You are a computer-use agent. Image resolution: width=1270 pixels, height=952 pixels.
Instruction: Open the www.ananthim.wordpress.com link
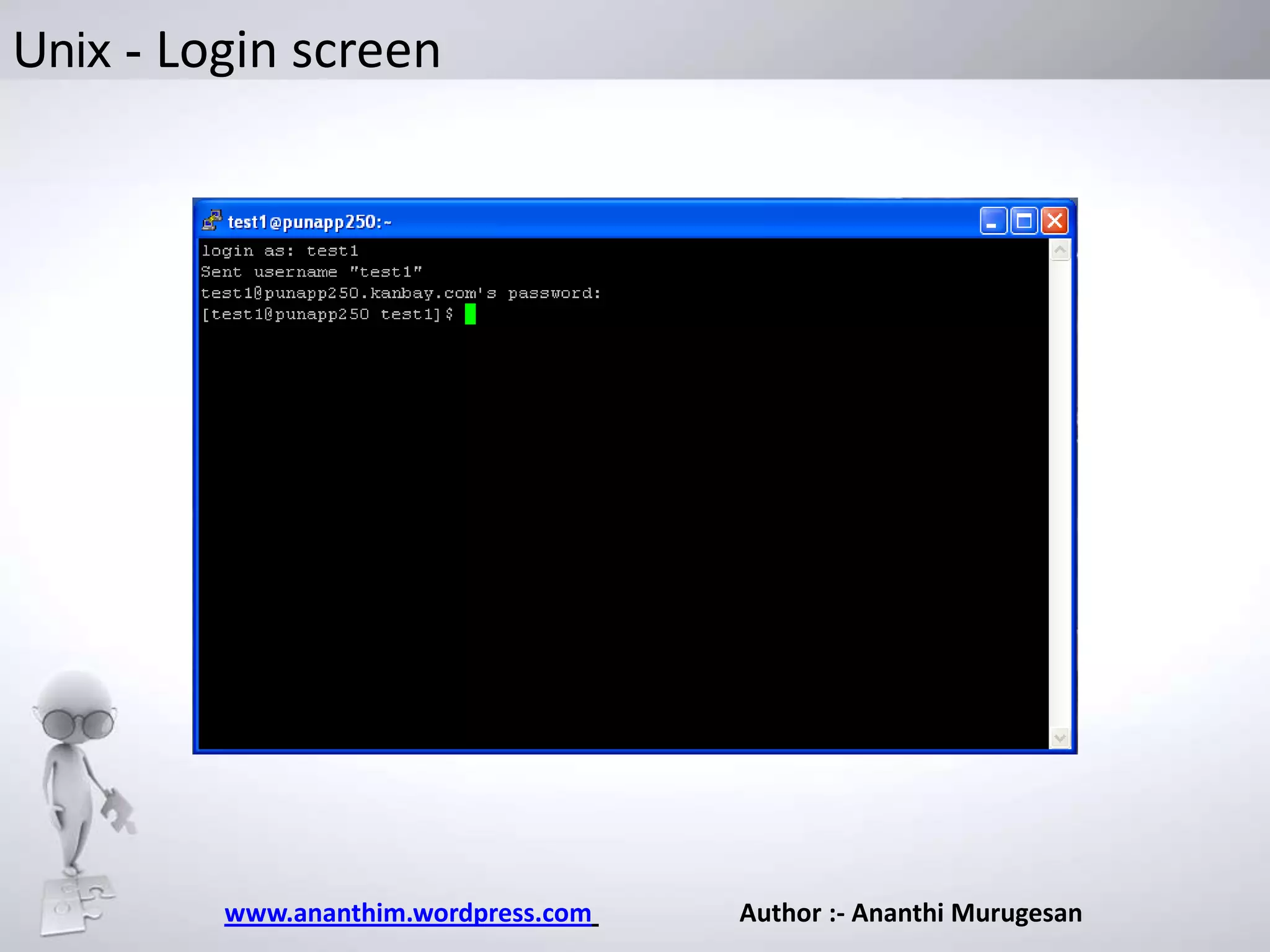[409, 913]
